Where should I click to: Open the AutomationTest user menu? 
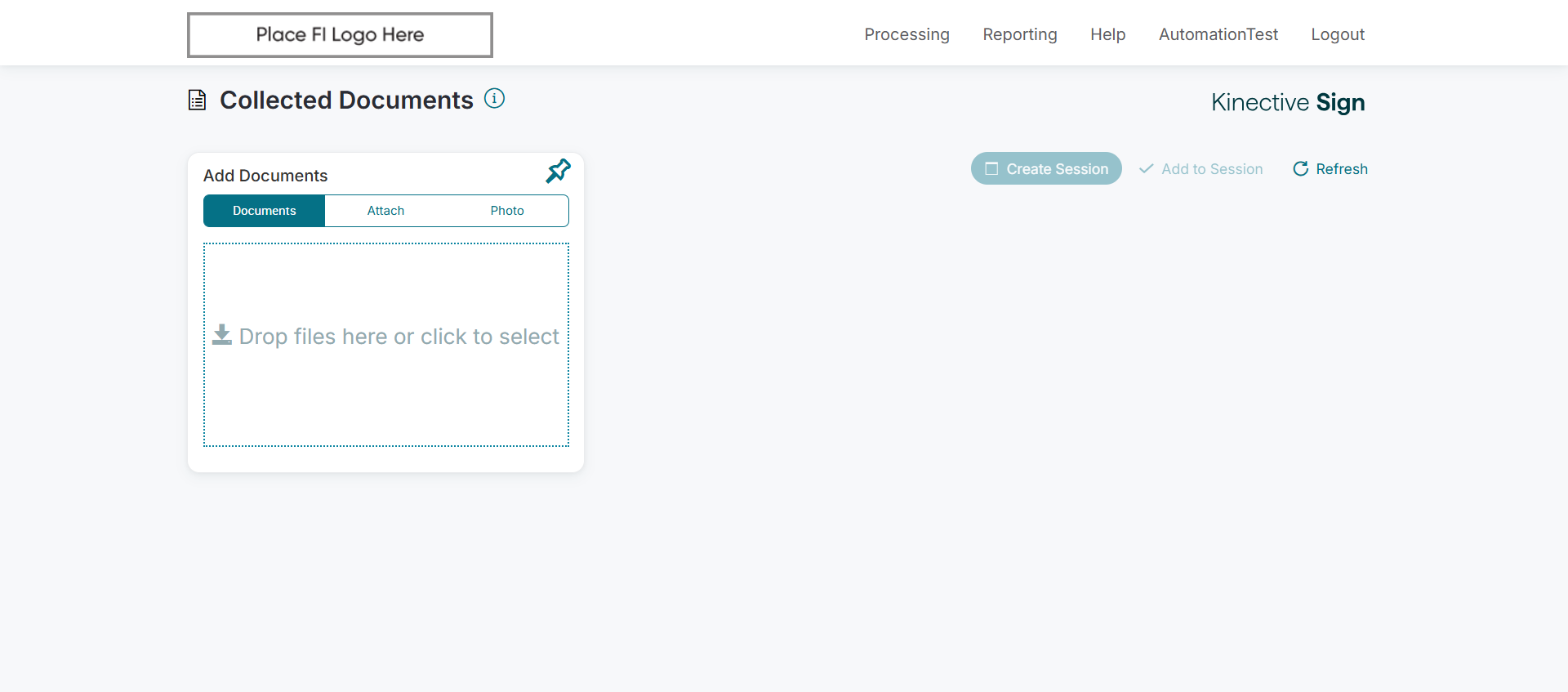1218,34
